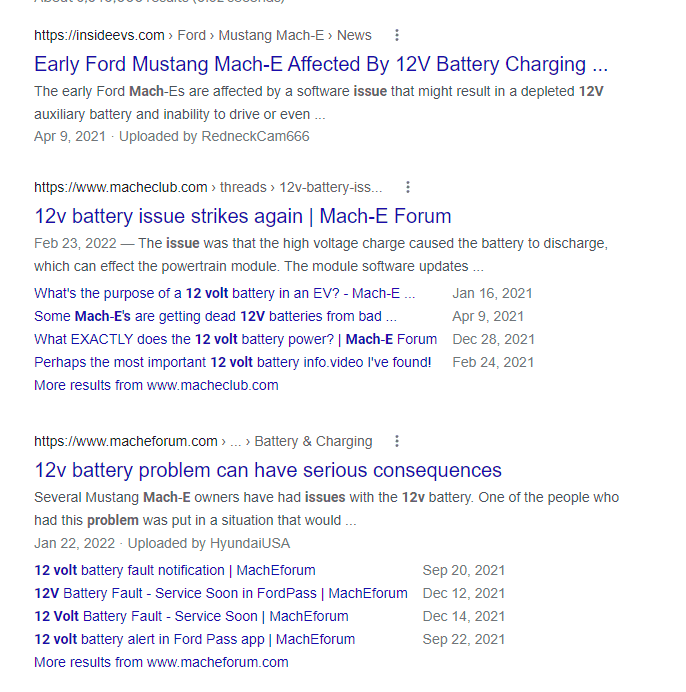The height and width of the screenshot is (692, 686).
Task: Open '12V Battery Fault - Service Soon in FordPass'
Action: click(x=221, y=593)
